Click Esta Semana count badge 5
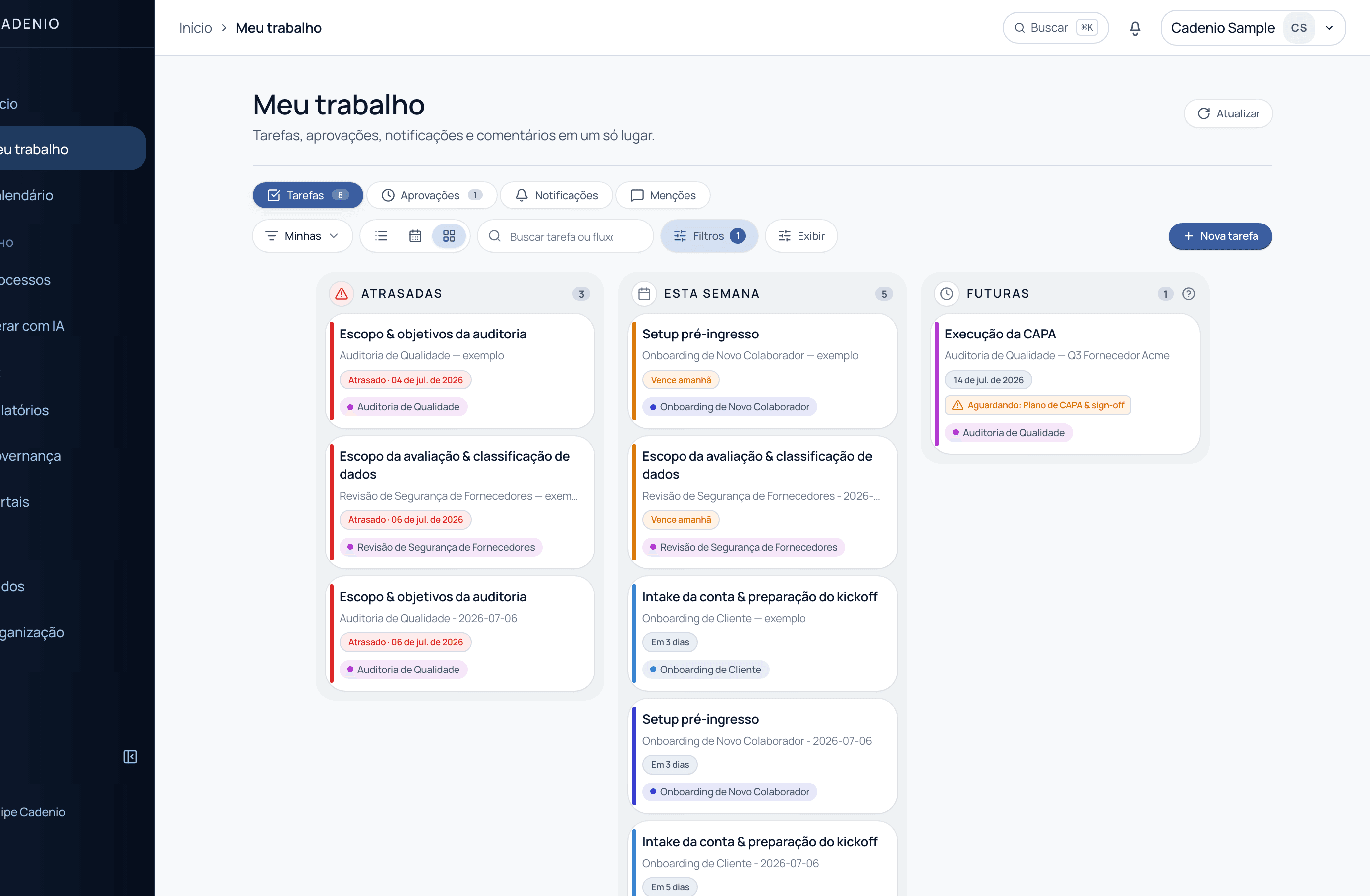The height and width of the screenshot is (896, 1370). [x=884, y=294]
